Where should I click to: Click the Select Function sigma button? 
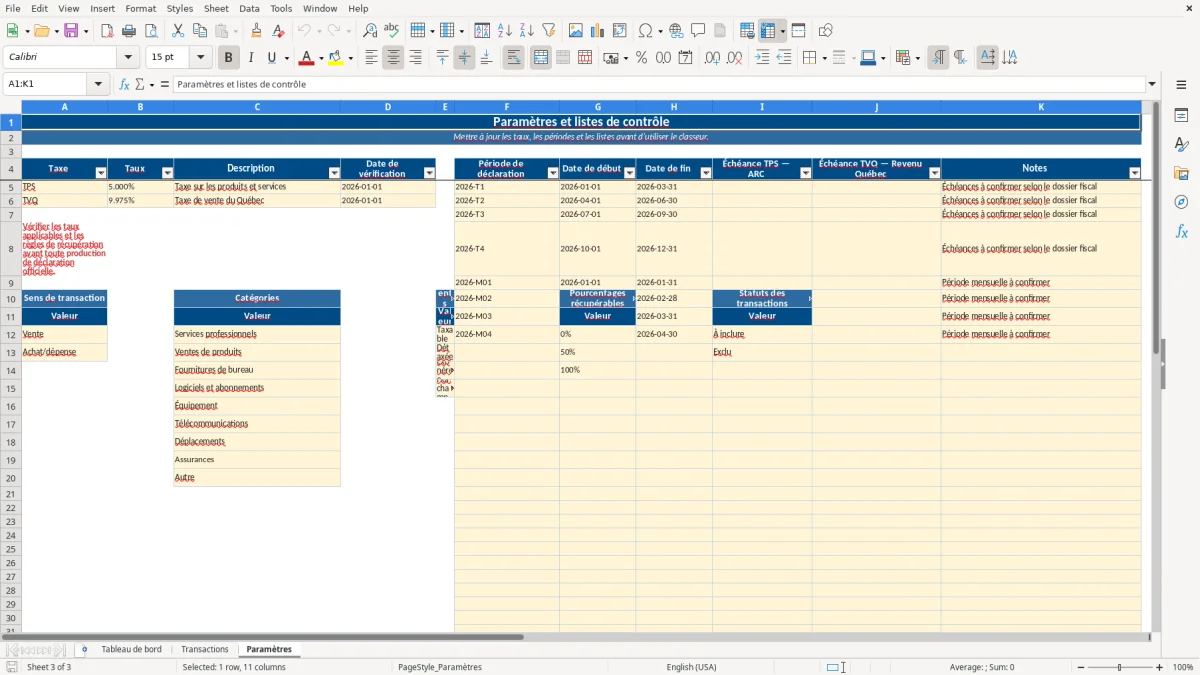click(x=139, y=84)
